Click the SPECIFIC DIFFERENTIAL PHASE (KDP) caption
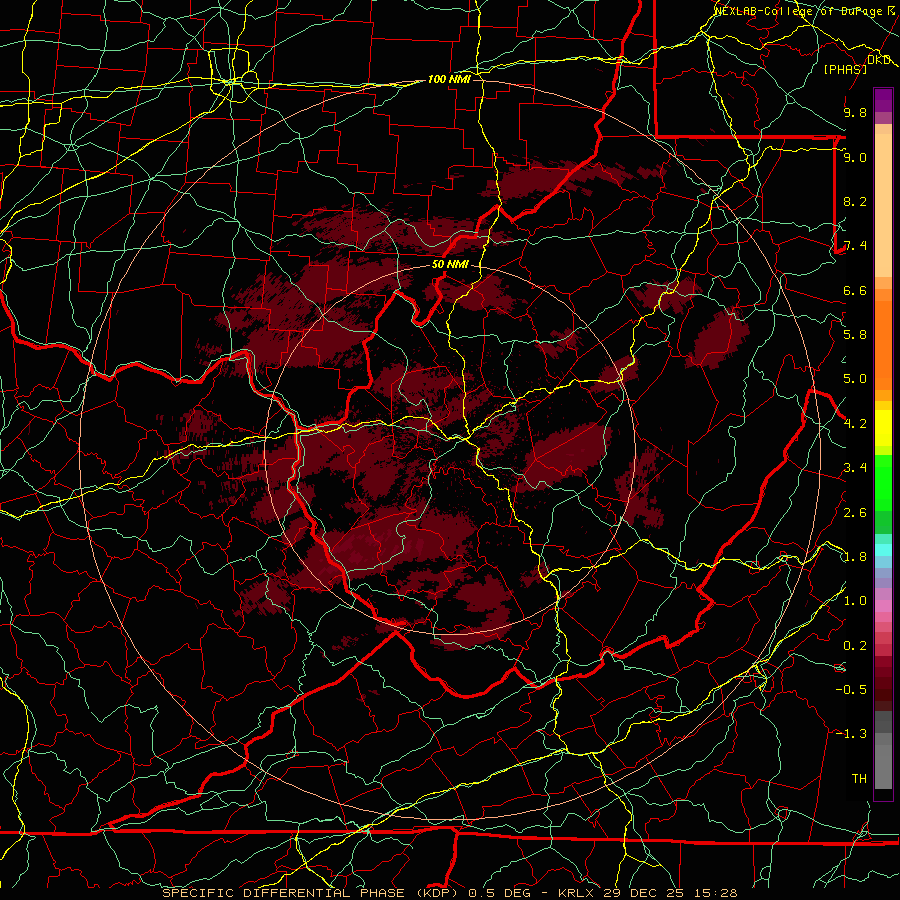This screenshot has height=900, width=900. pyautogui.click(x=308, y=893)
